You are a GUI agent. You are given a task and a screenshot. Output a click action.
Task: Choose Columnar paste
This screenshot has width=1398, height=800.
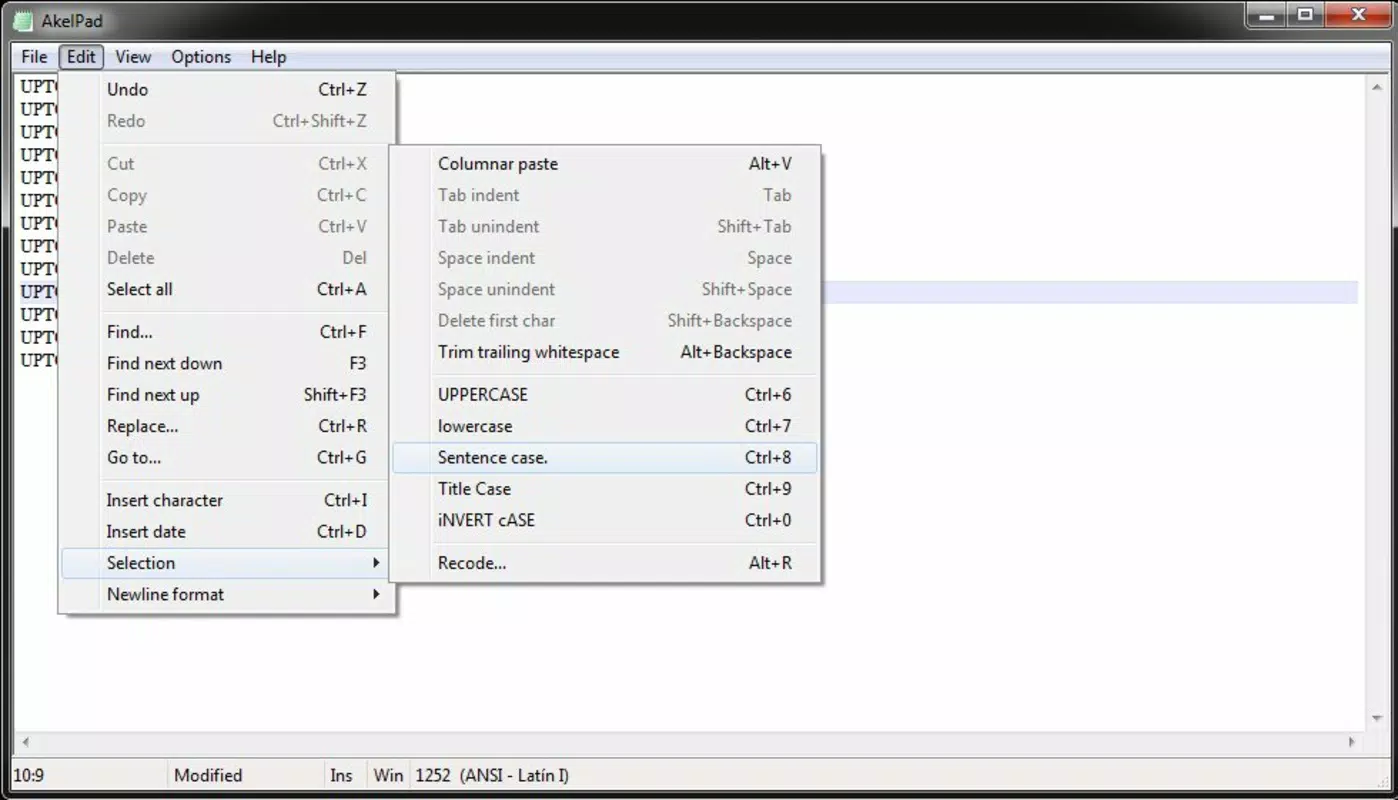(605, 164)
